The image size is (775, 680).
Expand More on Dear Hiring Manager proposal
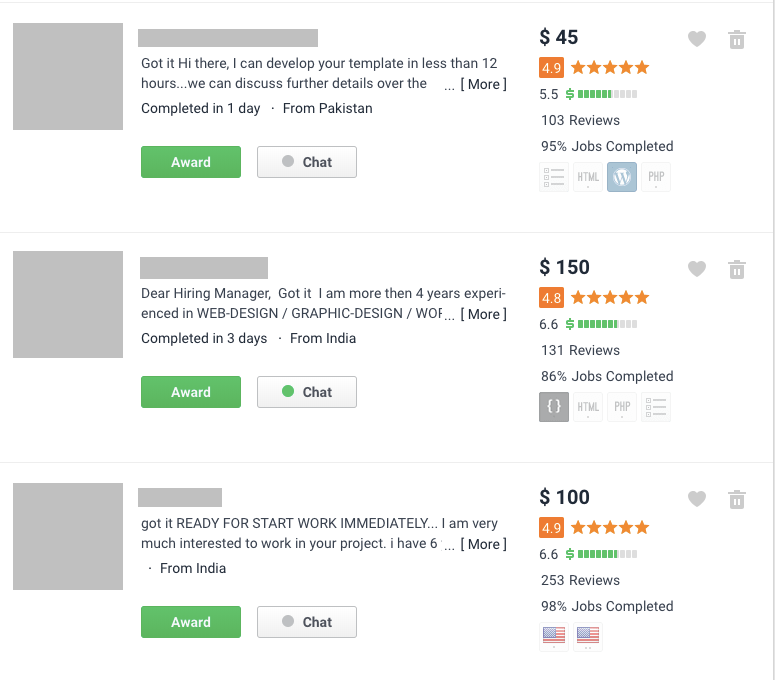pos(483,314)
